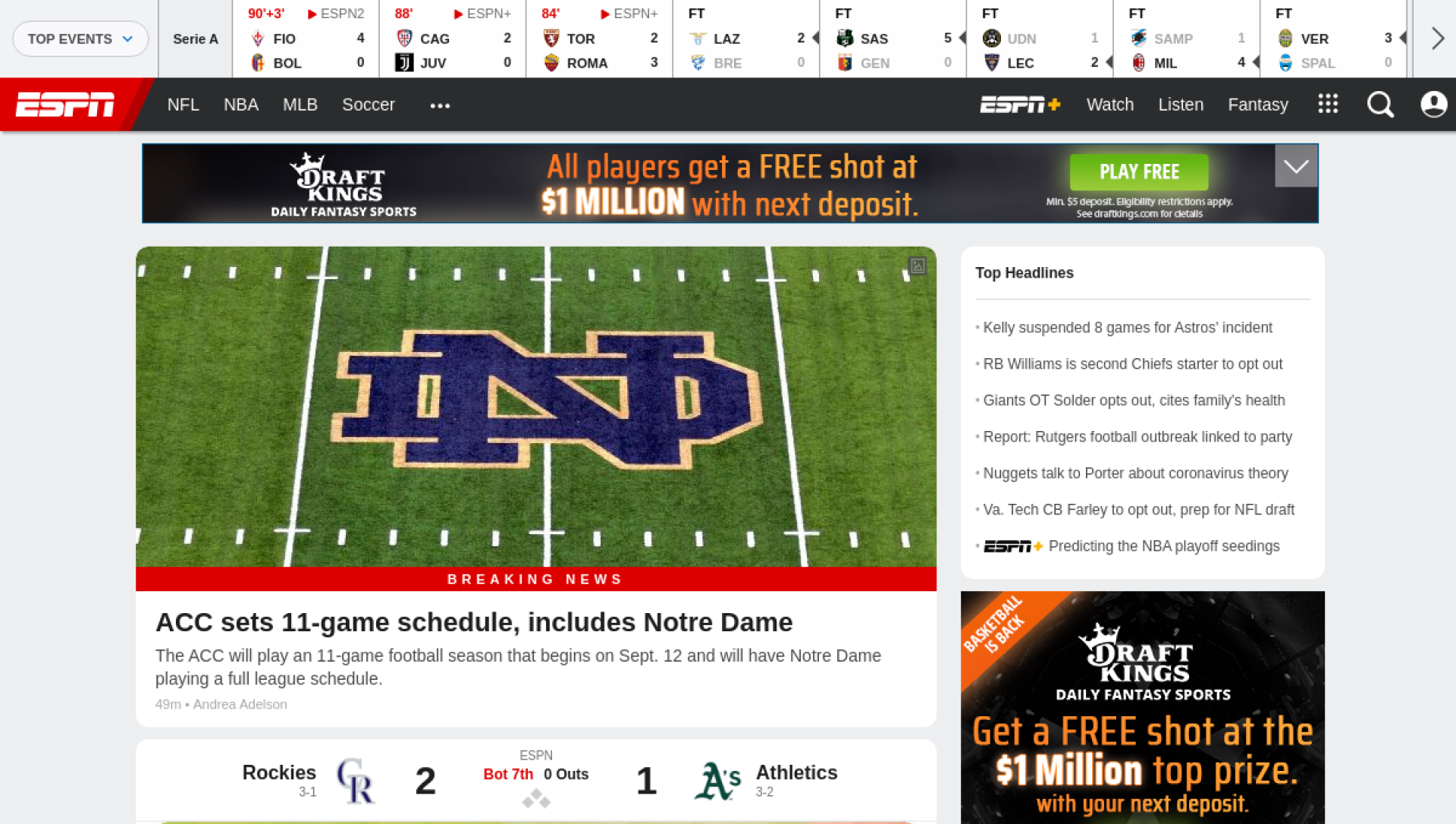The image size is (1456, 824).
Task: Open Fantasy sports section
Action: 1258,105
